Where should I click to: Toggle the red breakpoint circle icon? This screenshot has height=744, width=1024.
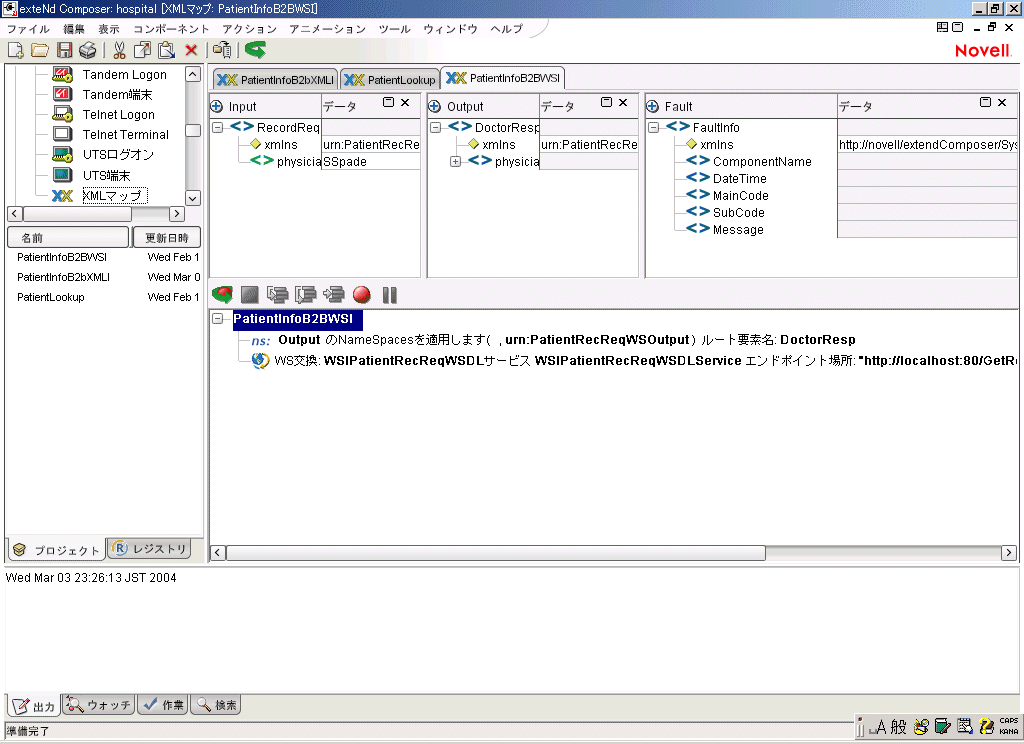click(362, 295)
